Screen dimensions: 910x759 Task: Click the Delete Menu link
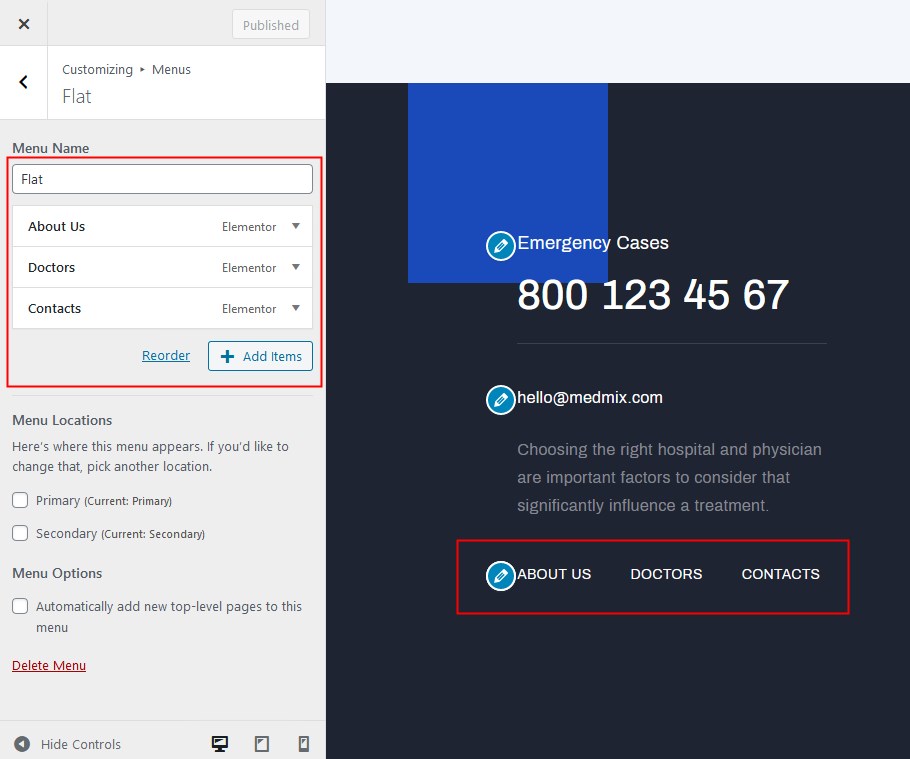pos(49,666)
